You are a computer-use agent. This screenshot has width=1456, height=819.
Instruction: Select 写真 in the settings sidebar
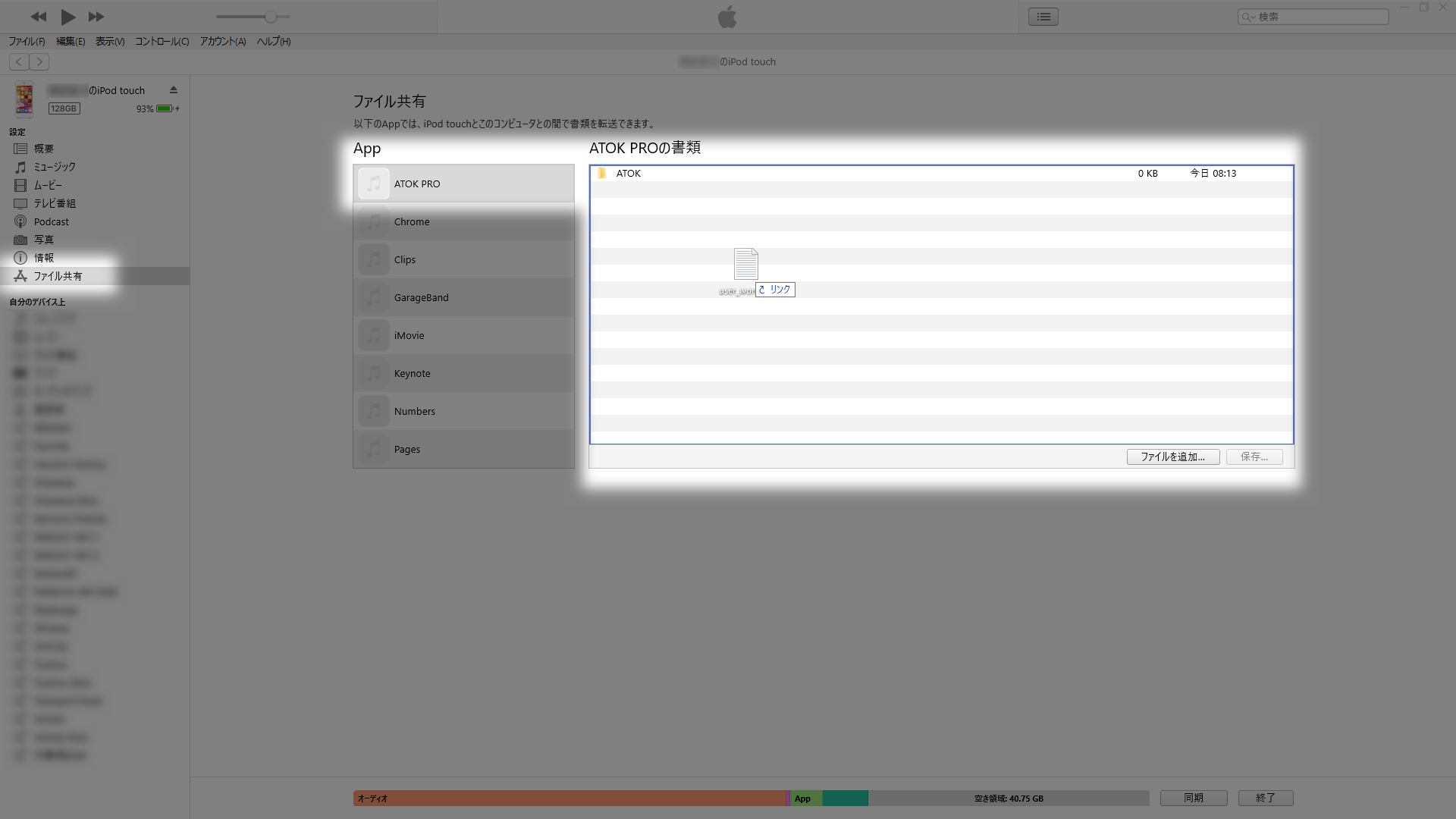click(x=95, y=240)
